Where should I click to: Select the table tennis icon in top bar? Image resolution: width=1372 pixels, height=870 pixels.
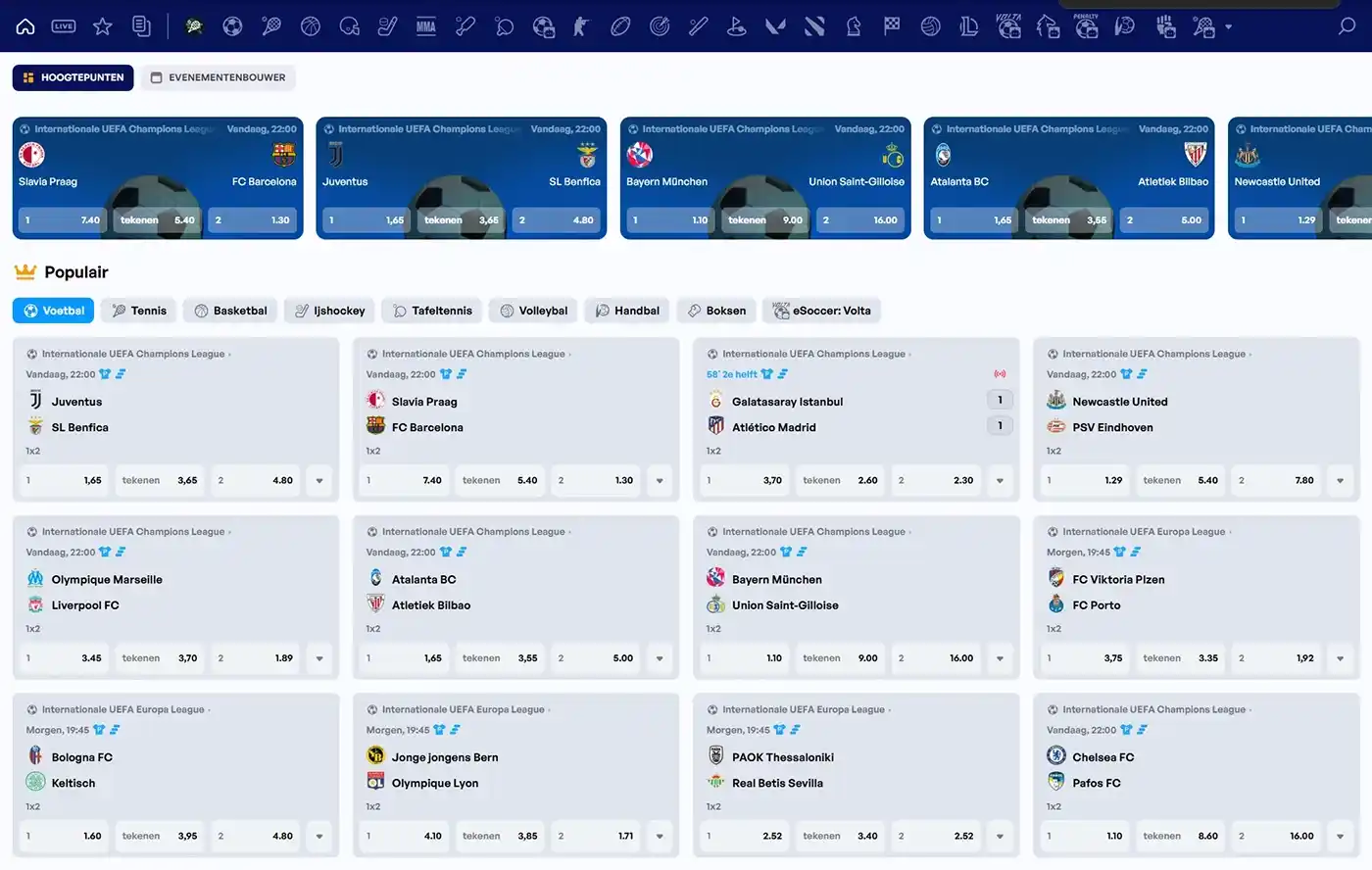tap(505, 26)
